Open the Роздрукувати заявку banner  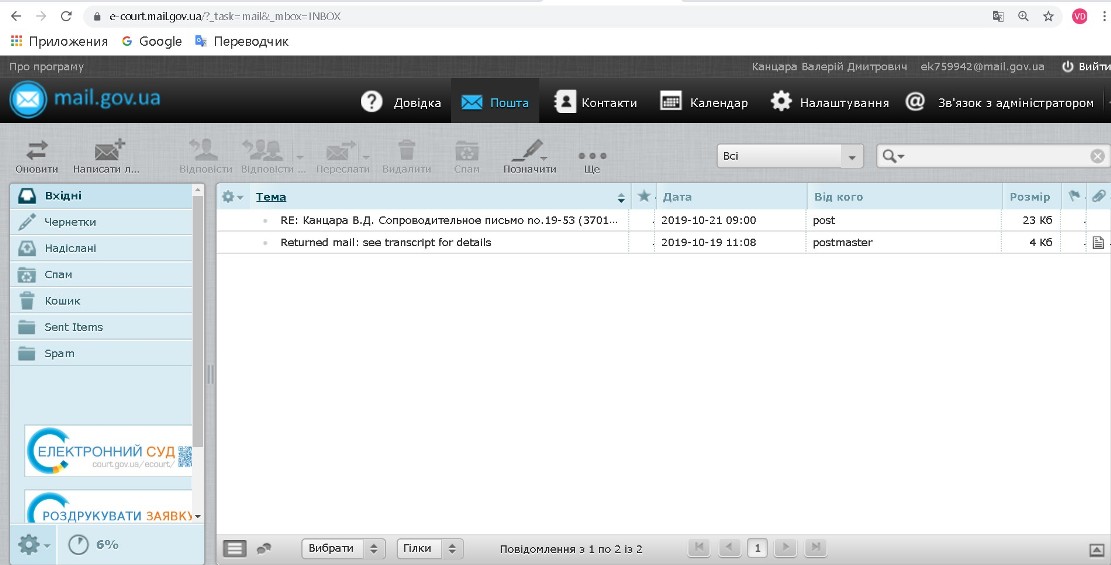[x=108, y=507]
